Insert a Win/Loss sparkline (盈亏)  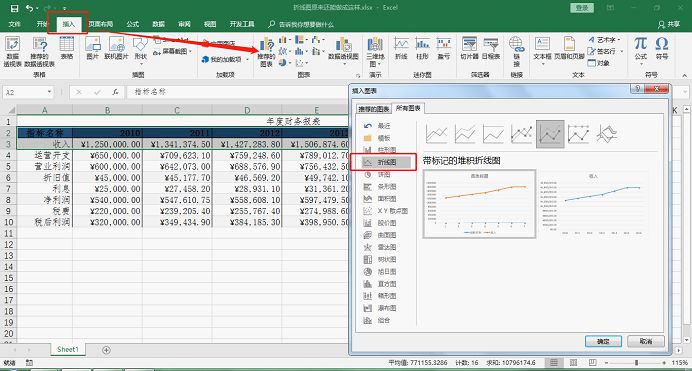(444, 48)
